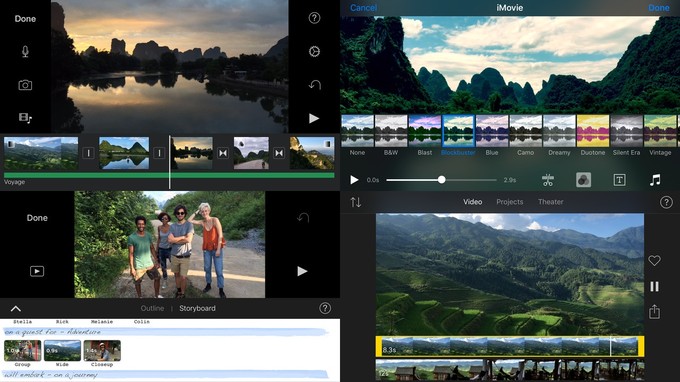Apply the Camo filter

pos(526,131)
